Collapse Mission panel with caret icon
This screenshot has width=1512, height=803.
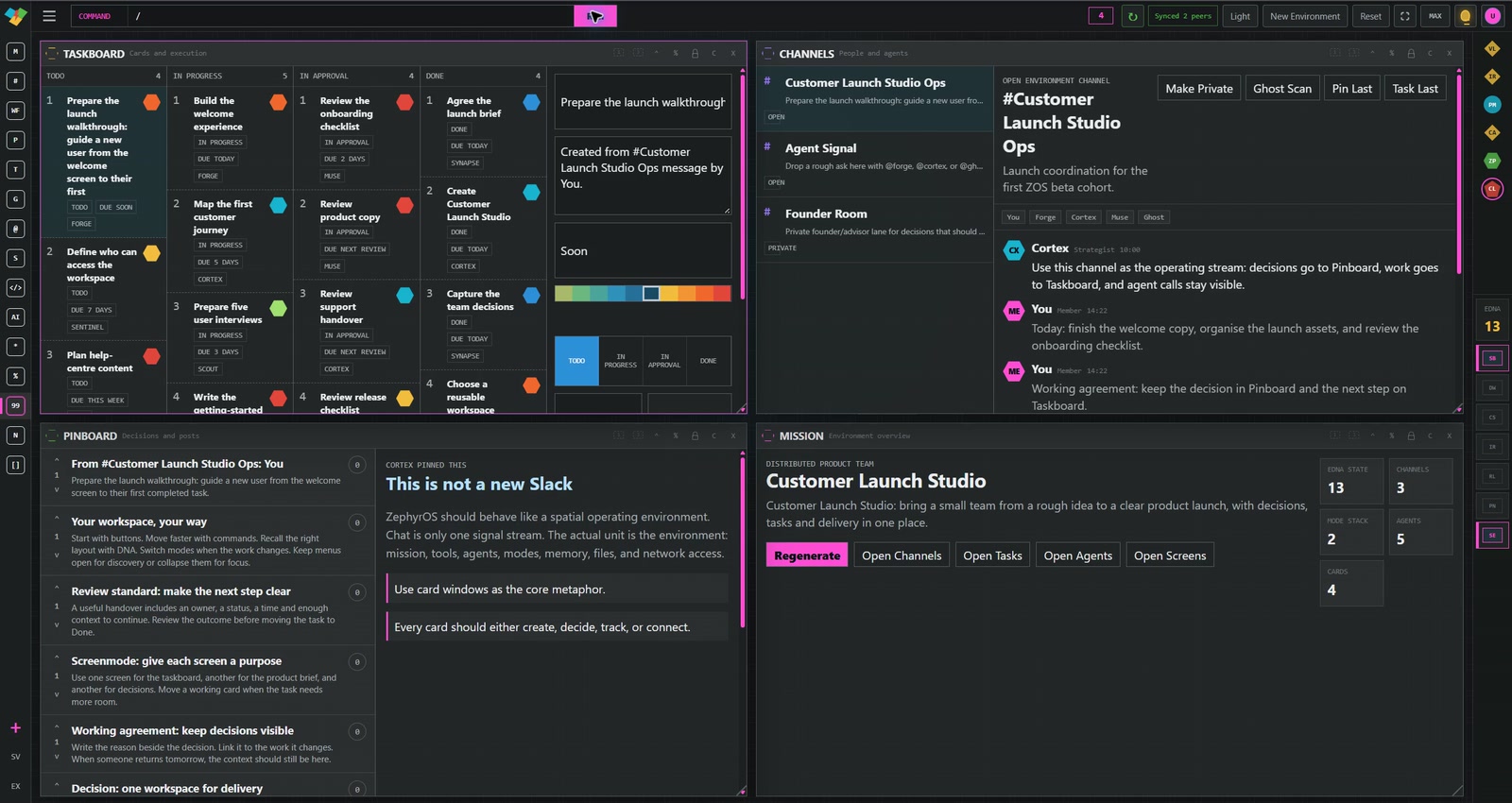point(1372,436)
